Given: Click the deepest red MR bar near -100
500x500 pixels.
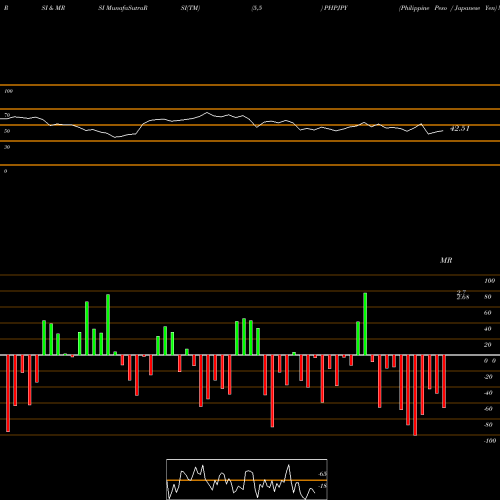Looking at the screenshot, I should [x=415, y=395].
